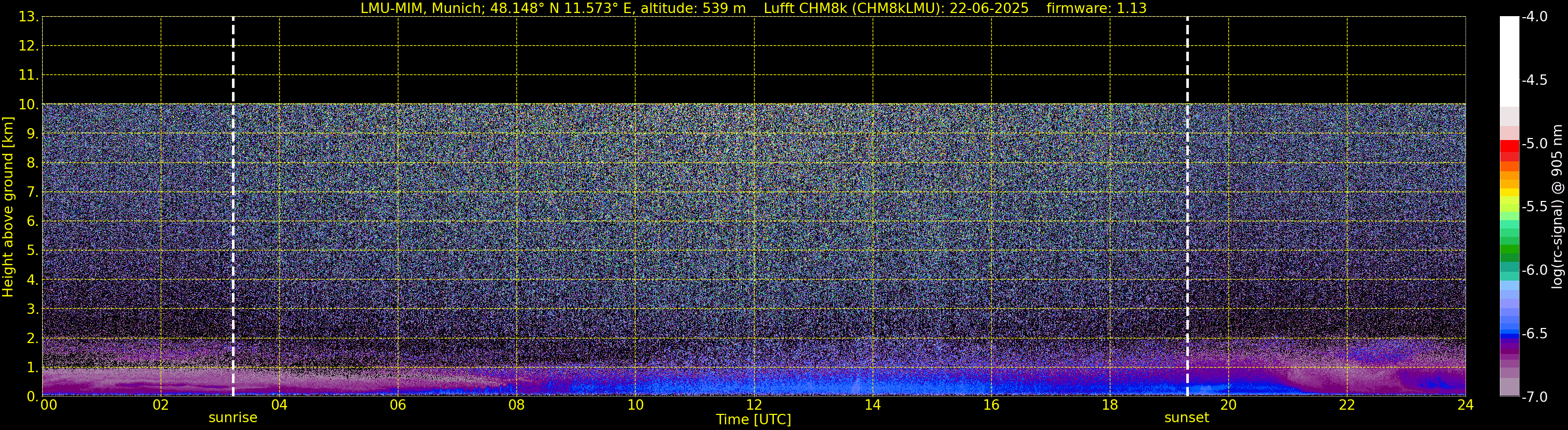Click the plot title 'LMU-MIM, Munich'
The width and height of the screenshot is (1568, 430).
point(424,8)
